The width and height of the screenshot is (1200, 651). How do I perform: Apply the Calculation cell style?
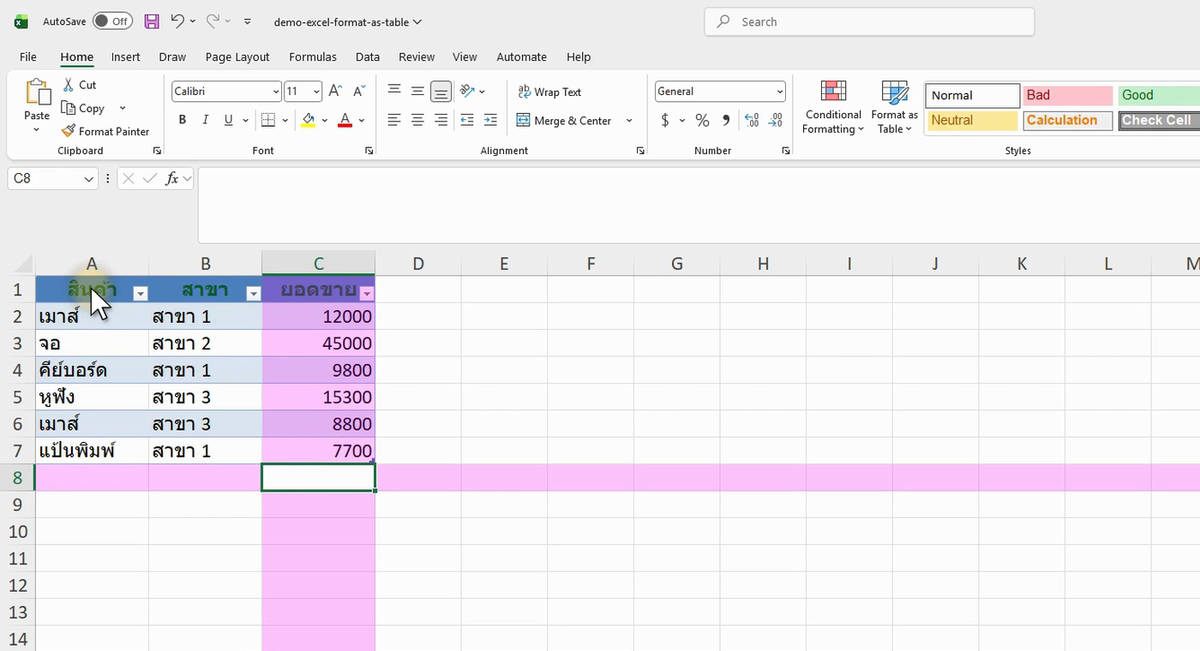tap(1067, 120)
